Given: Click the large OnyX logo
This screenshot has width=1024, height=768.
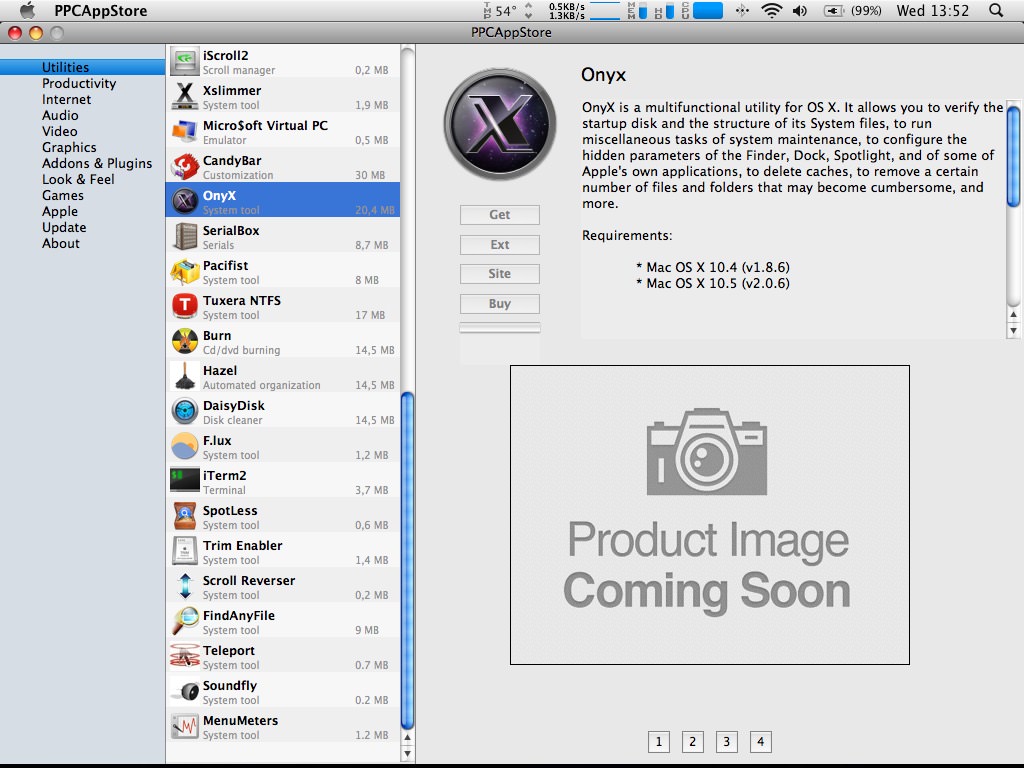Looking at the screenshot, I should point(500,124).
